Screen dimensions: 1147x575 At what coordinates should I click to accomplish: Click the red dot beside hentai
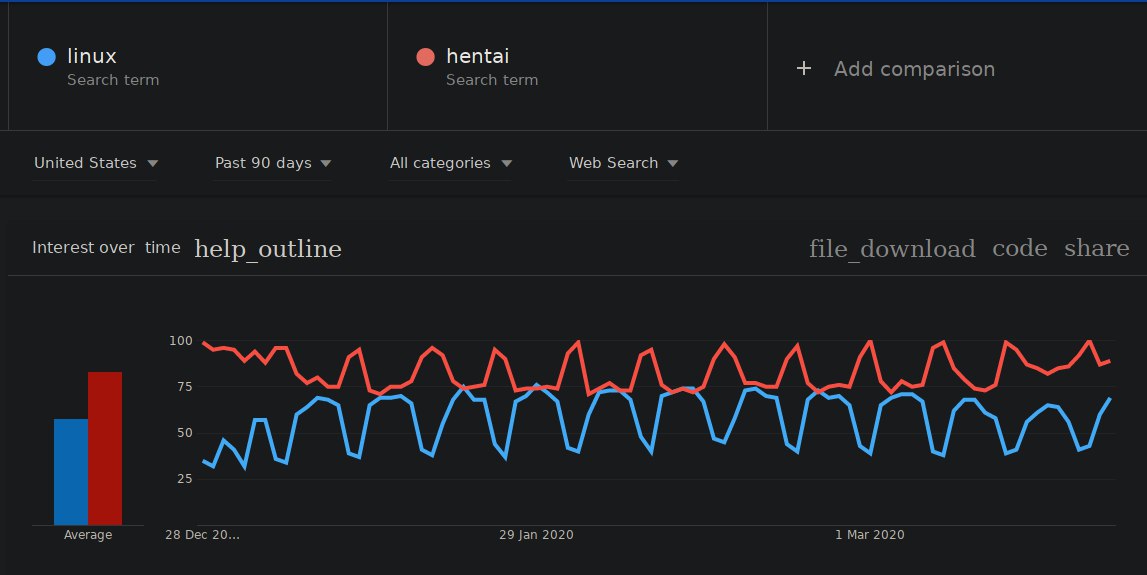pos(425,57)
